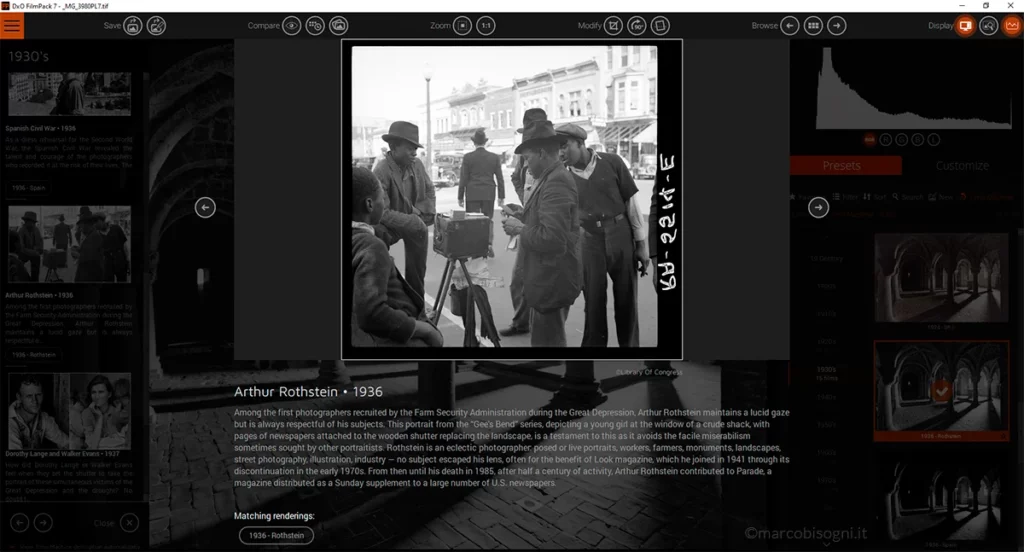Select the bottom 1936 Spain preset thumbnail
Image resolution: width=1024 pixels, height=552 pixels.
941,496
